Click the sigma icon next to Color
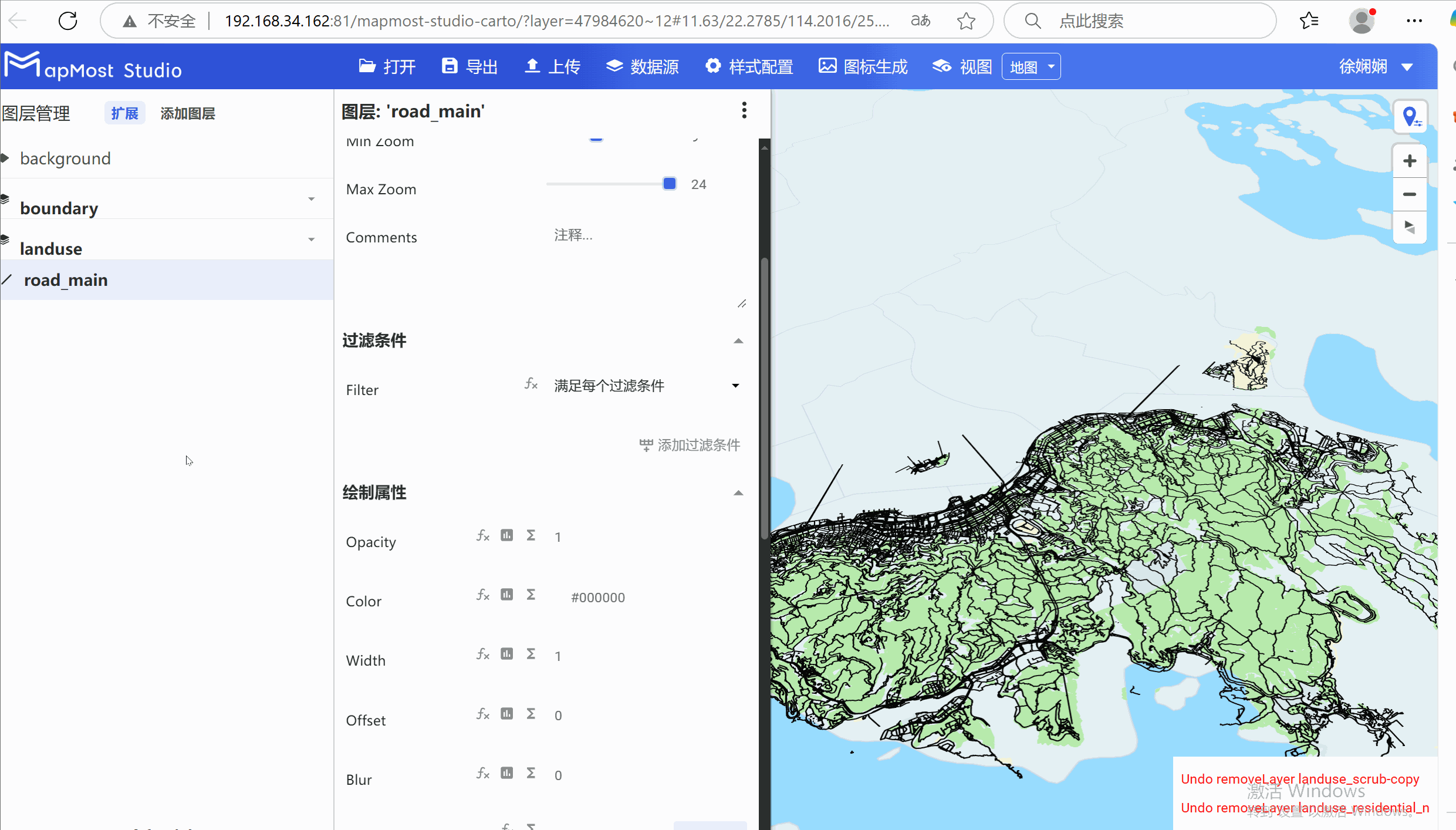 pyautogui.click(x=531, y=595)
